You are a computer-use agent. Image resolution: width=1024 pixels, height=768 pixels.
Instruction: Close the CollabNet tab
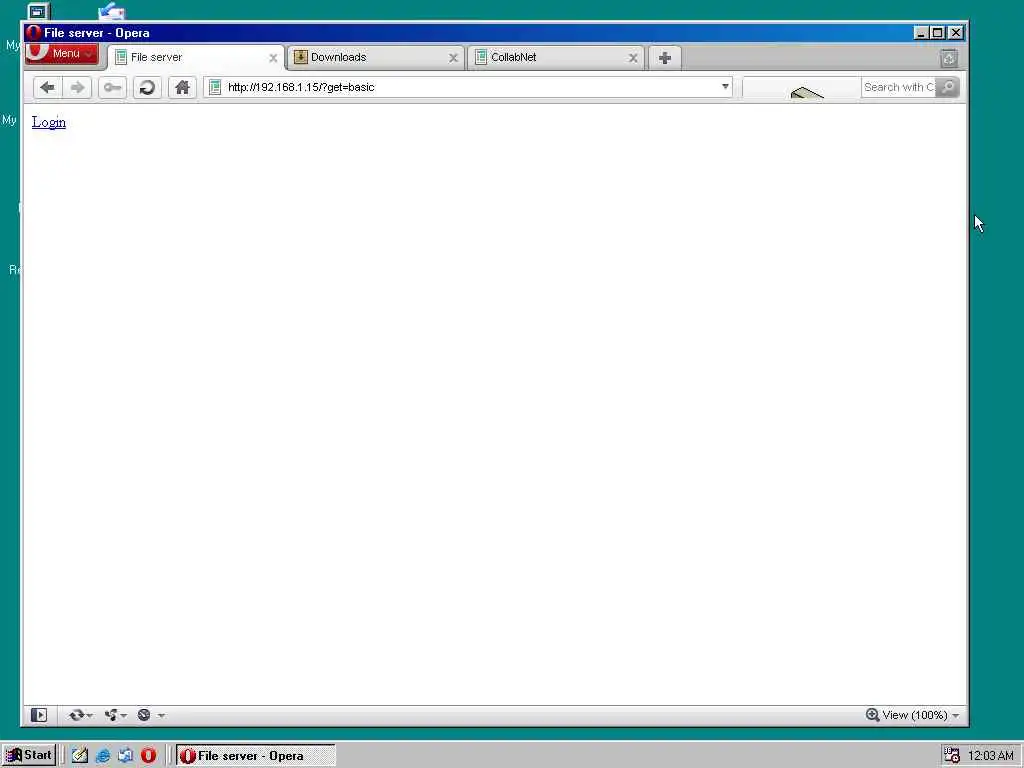(633, 58)
